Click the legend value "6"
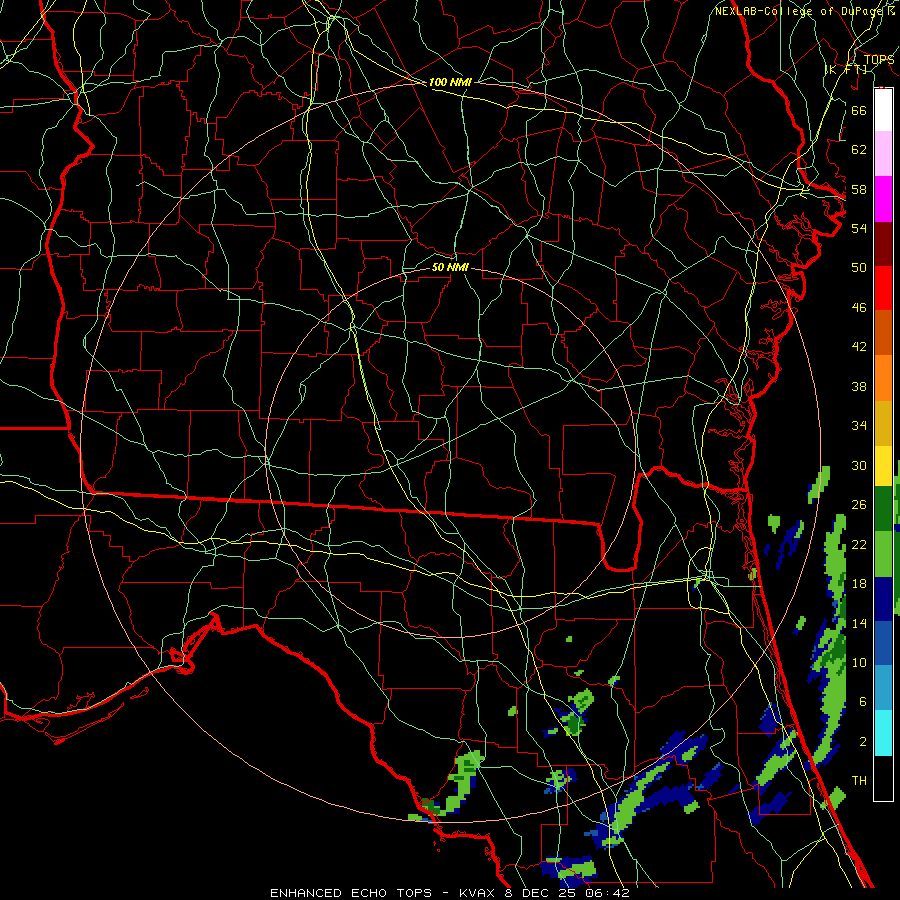900x900 pixels. (863, 702)
